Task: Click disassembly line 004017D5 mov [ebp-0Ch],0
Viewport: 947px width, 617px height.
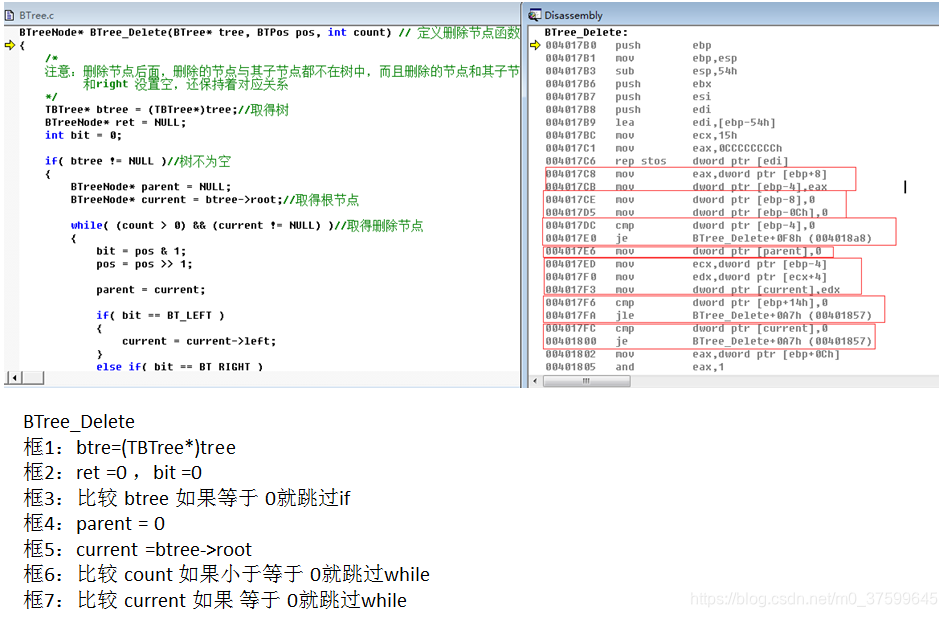Action: (686, 213)
